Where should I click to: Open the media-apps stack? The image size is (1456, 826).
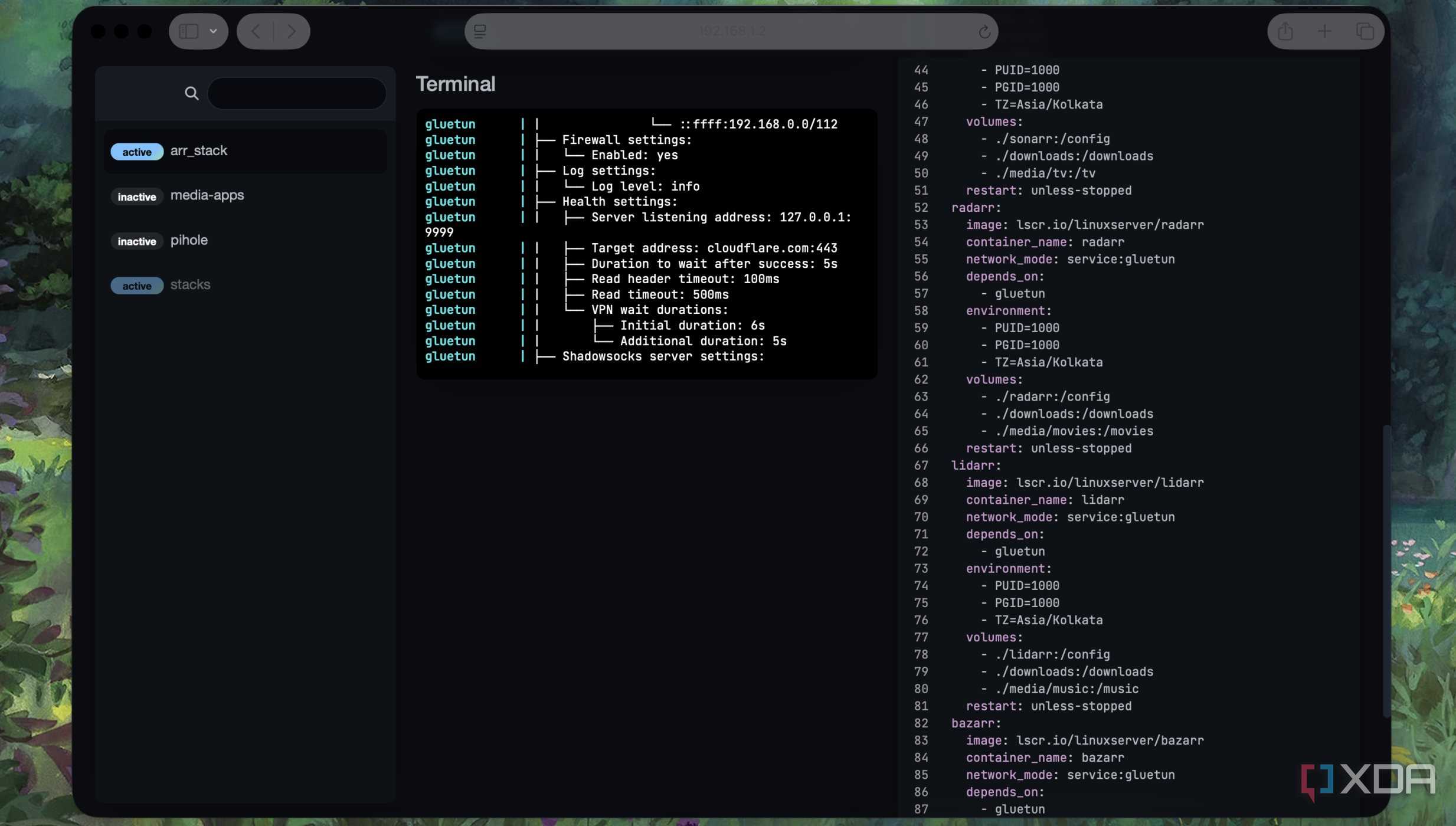[246, 195]
